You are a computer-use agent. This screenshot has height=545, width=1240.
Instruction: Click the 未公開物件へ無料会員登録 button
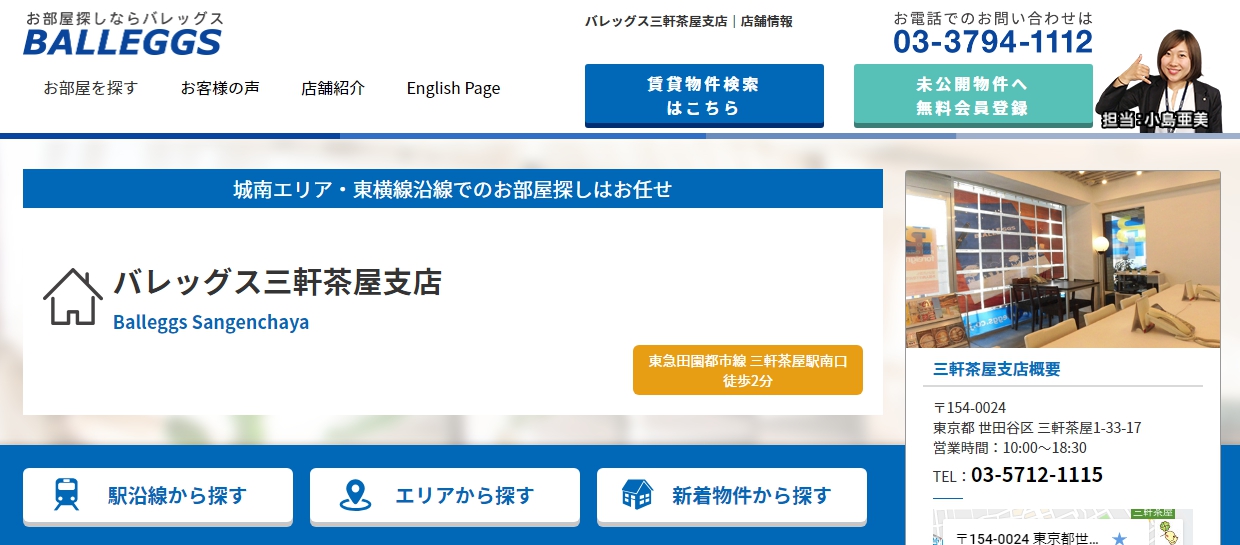(x=973, y=96)
